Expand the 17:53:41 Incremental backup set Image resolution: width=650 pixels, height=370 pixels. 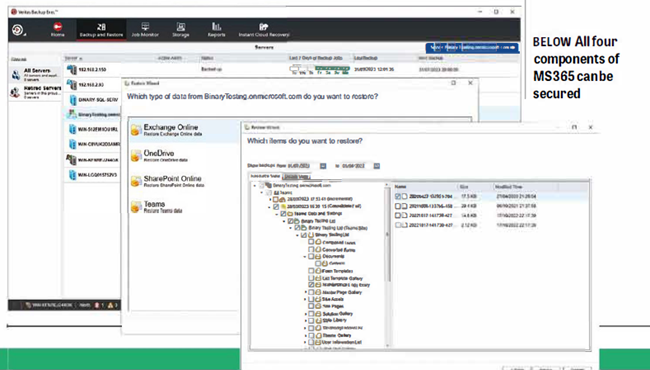(270, 200)
